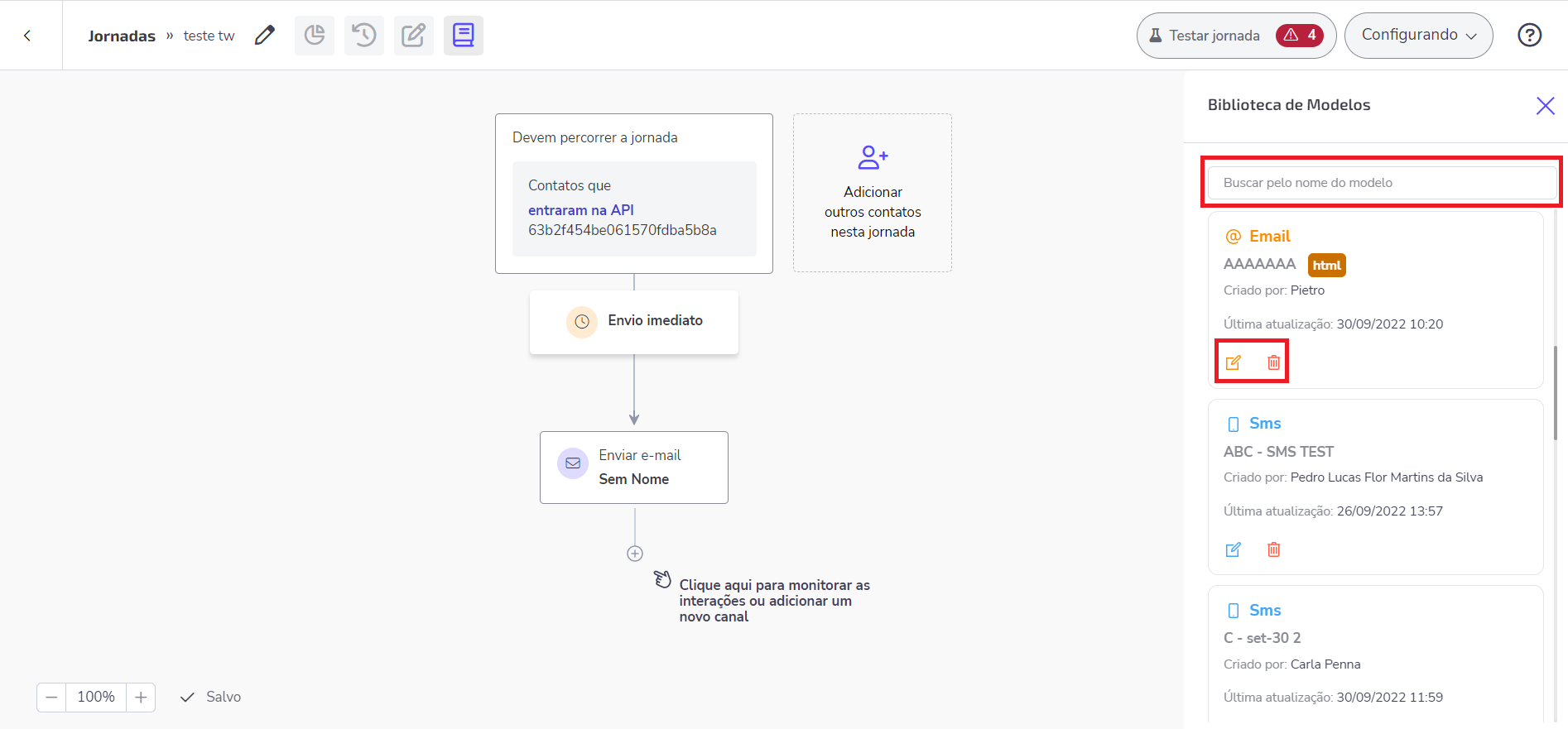Click the entraram na API link

(x=581, y=210)
